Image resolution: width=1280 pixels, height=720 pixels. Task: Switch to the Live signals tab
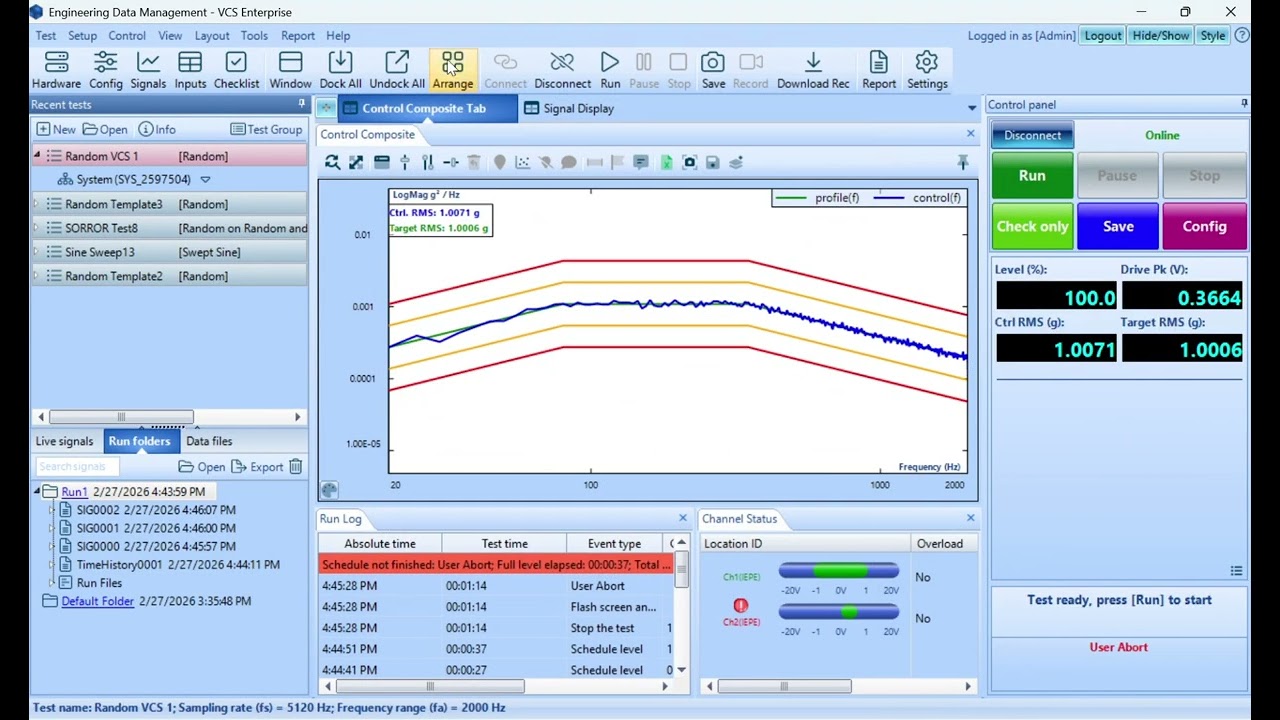coord(64,441)
